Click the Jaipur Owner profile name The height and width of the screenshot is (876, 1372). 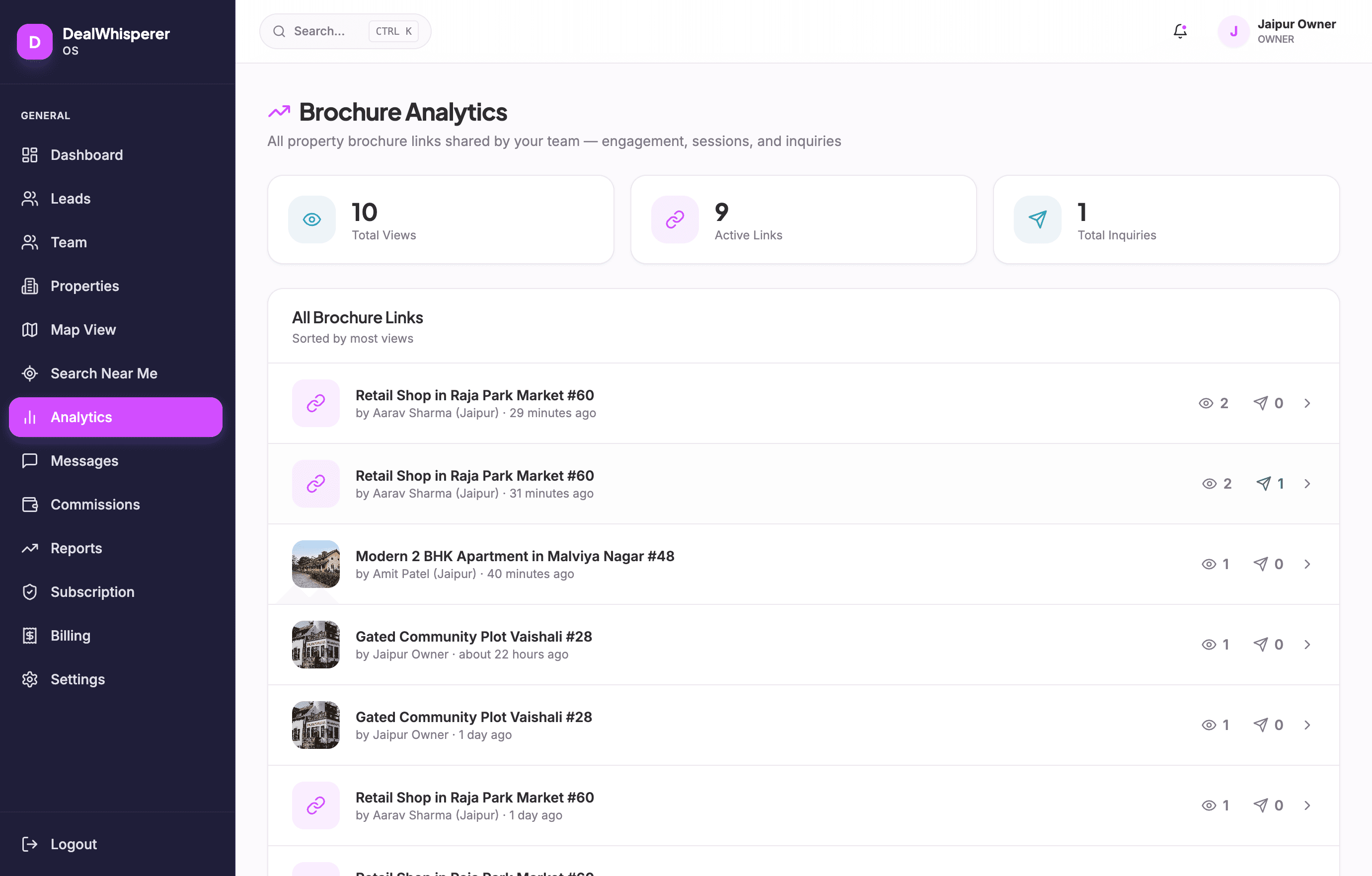pos(1296,24)
